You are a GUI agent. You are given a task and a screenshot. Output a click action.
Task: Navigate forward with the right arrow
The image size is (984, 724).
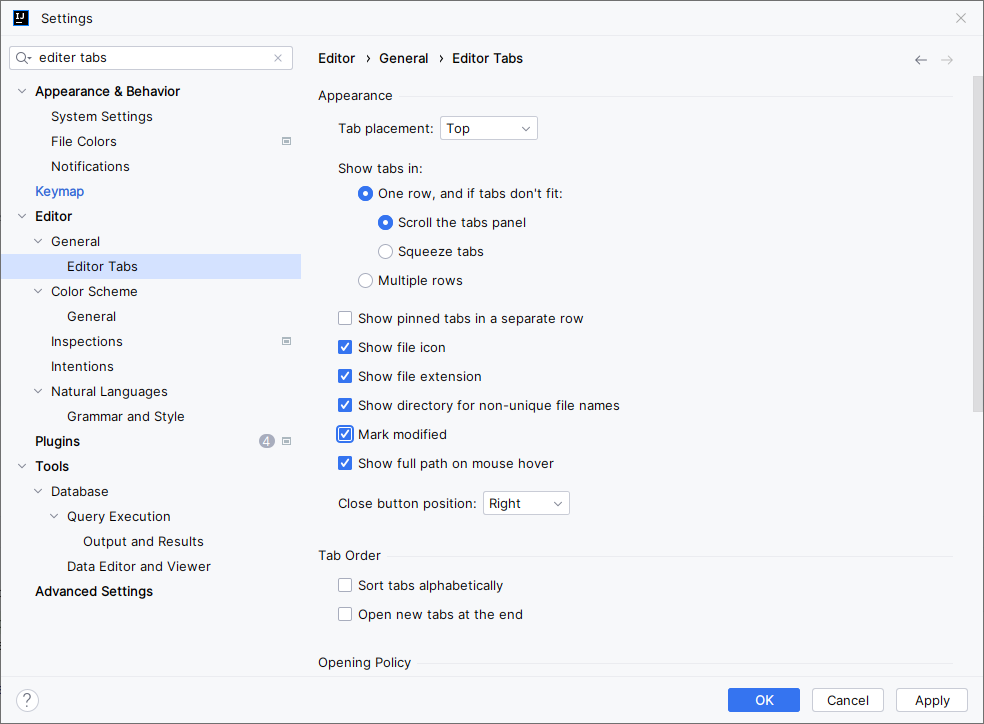(x=947, y=60)
